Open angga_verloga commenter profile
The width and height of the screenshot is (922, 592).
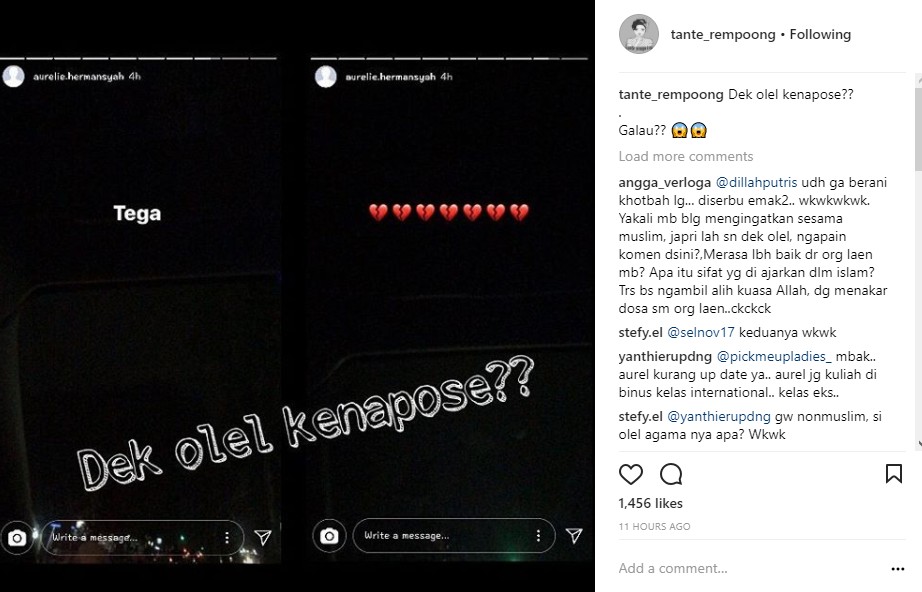coord(664,183)
